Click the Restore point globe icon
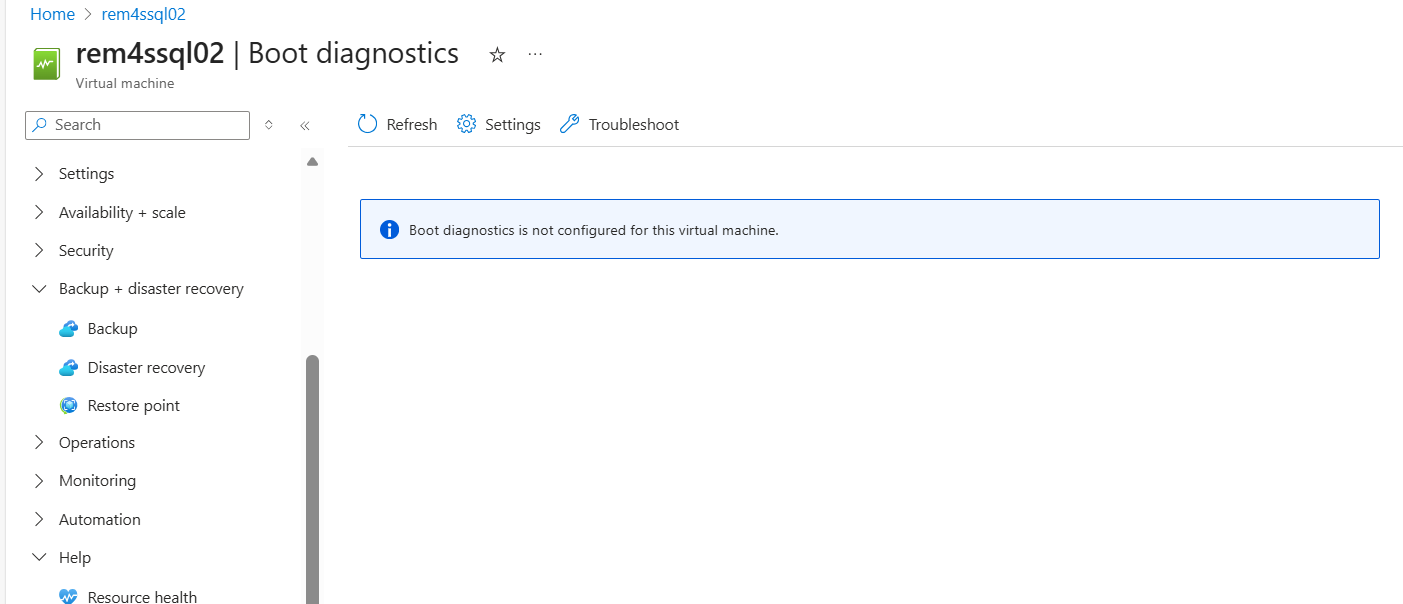Image resolution: width=1403 pixels, height=604 pixels. point(69,405)
